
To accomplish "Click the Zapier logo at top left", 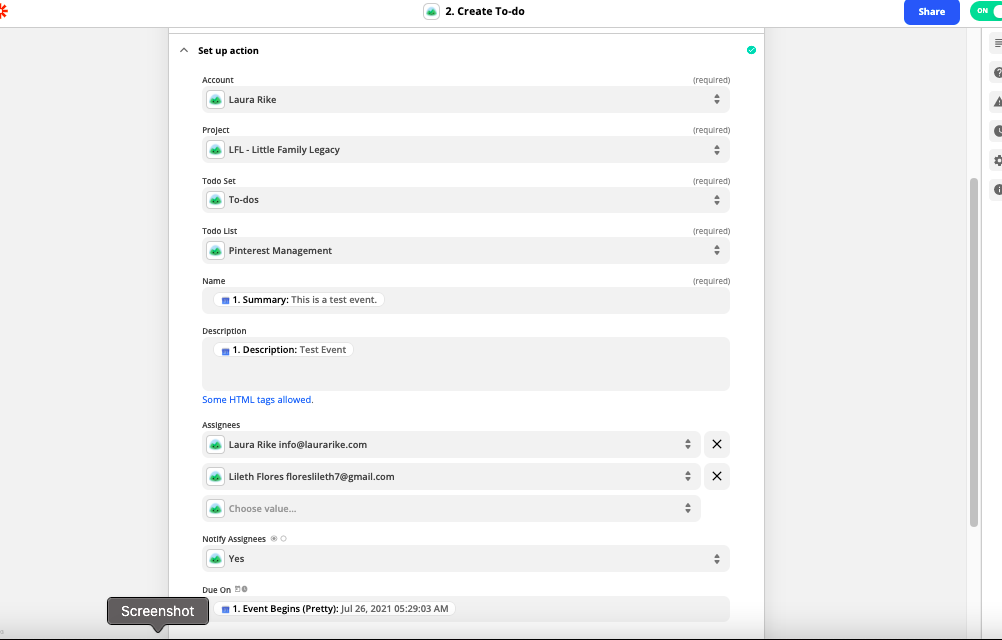I will click(3, 11).
